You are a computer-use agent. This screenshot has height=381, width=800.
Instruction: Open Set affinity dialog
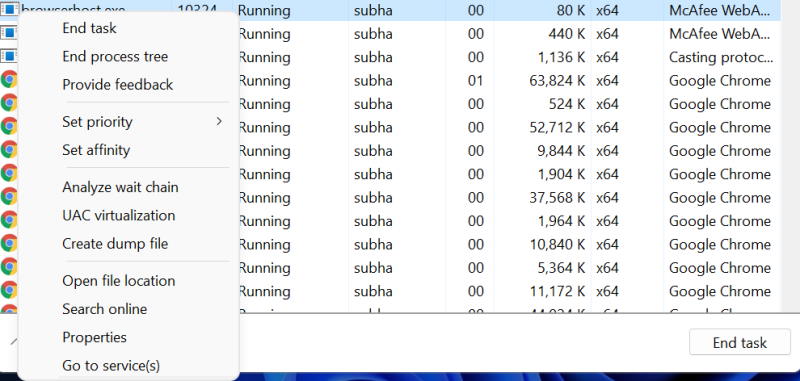[96, 150]
